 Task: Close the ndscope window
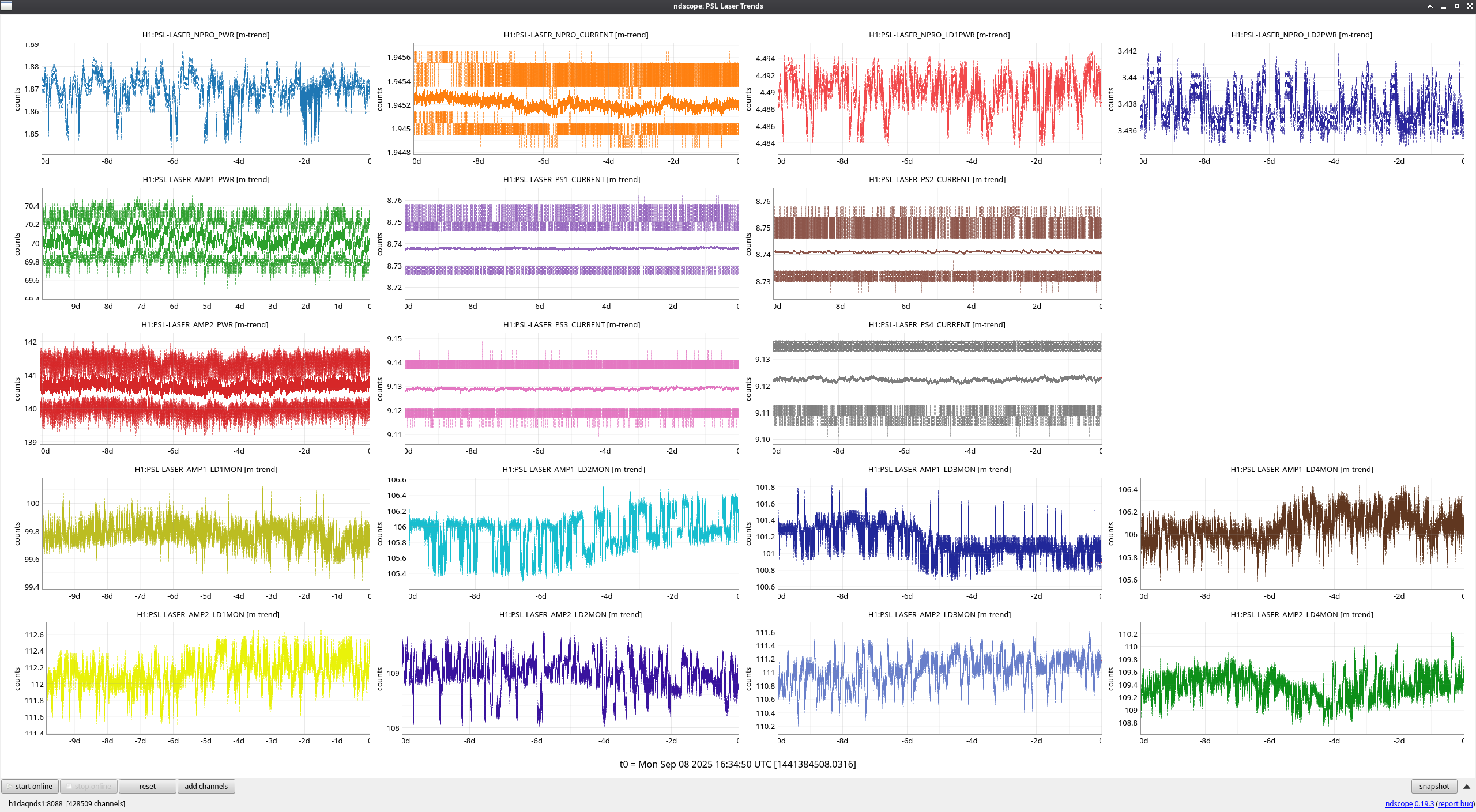[1470, 6]
